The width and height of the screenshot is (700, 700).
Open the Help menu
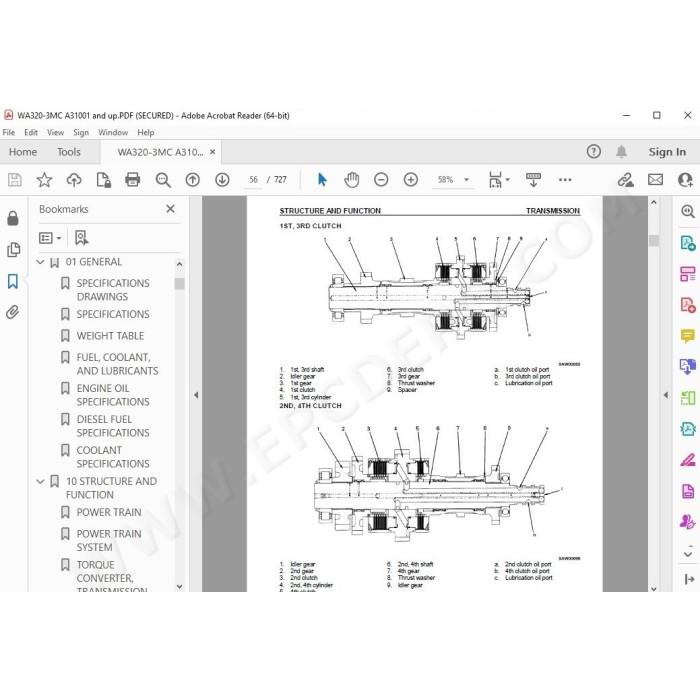146,133
